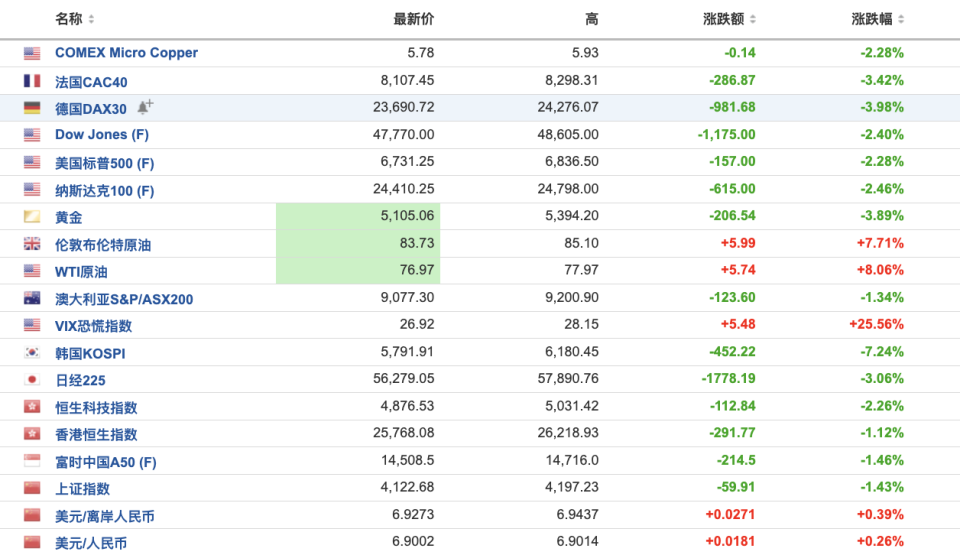960x555 pixels.
Task: Click the alert bell next to 德国DAX30
Action: (145, 107)
